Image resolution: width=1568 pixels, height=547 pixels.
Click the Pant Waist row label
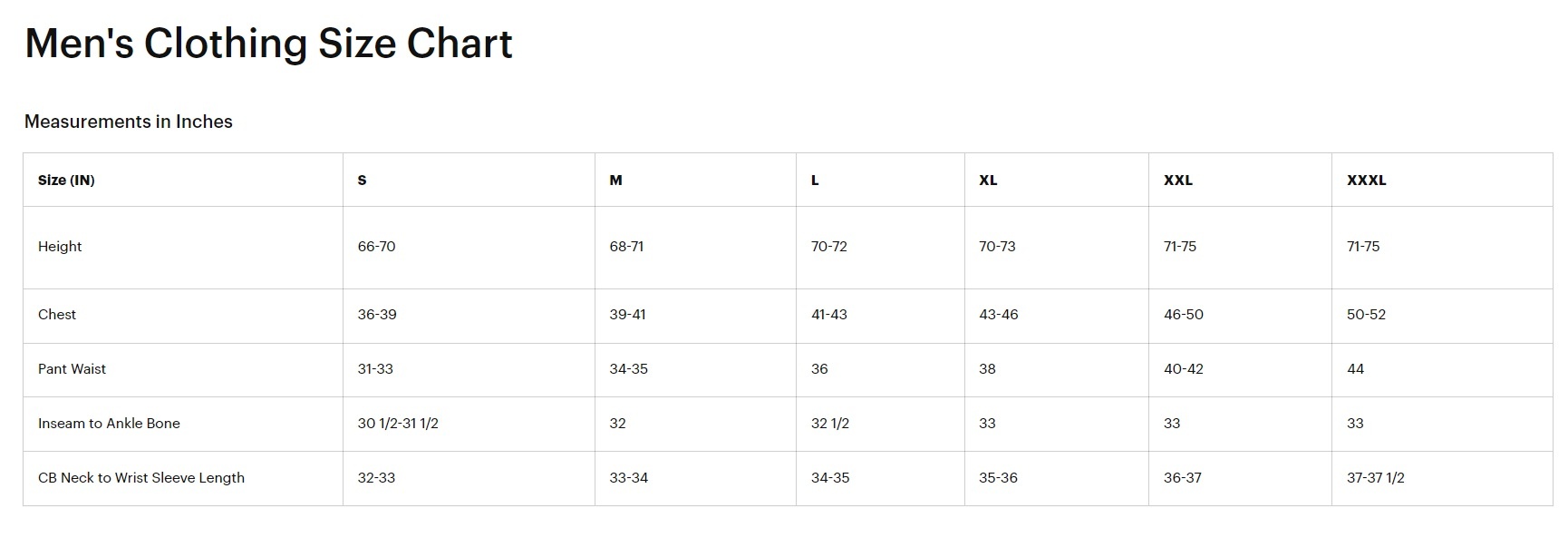click(x=72, y=368)
